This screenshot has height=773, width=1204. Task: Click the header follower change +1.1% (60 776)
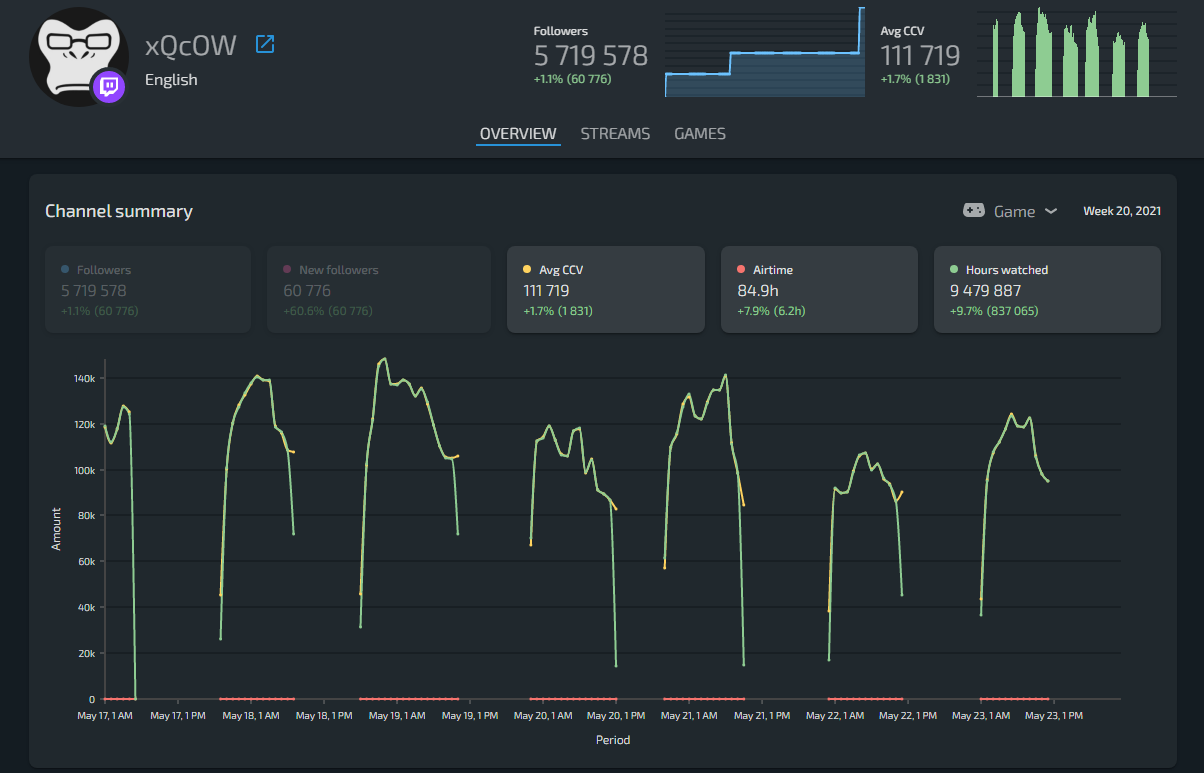coord(573,79)
